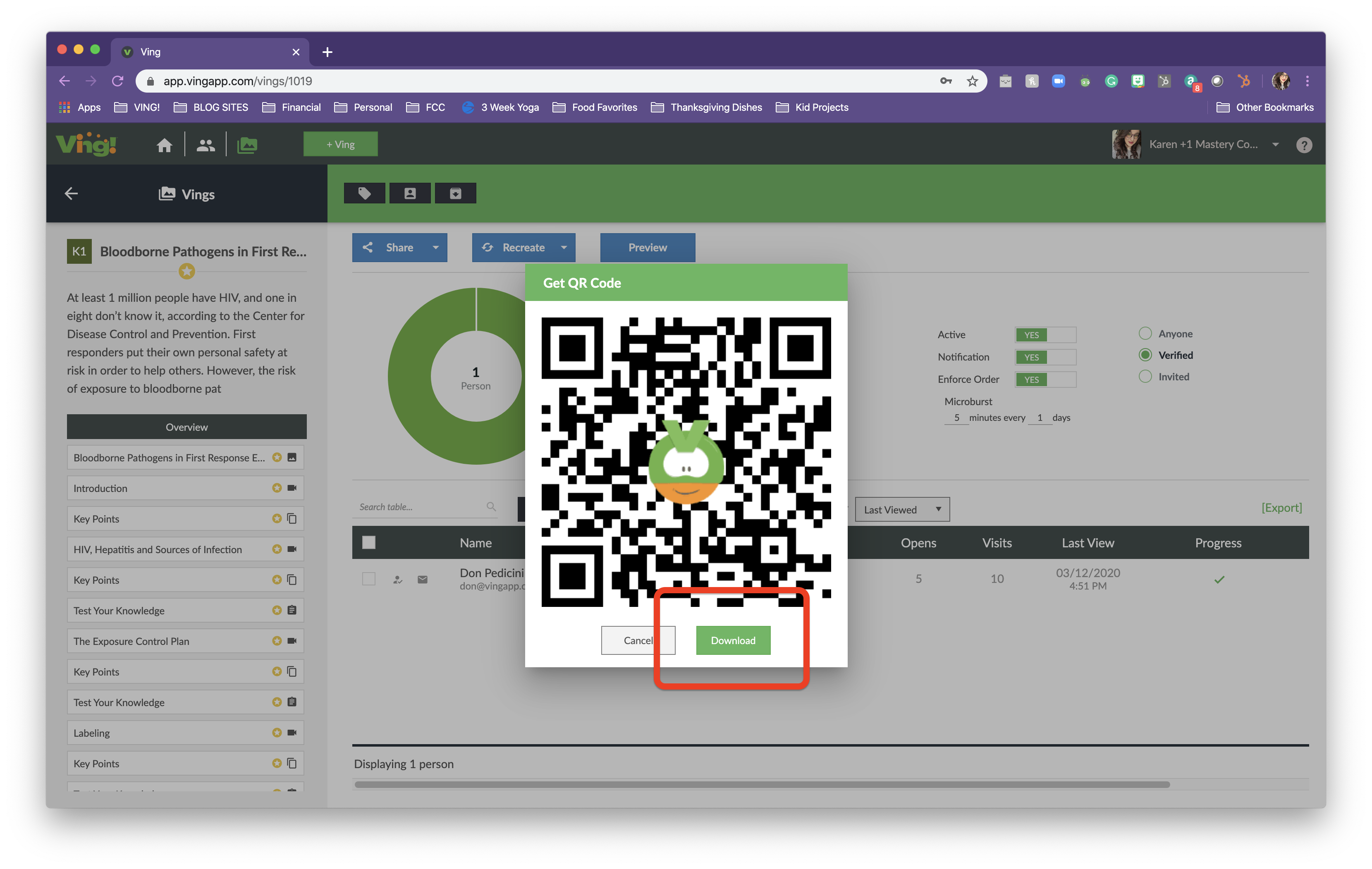Click the envelope icon in Don Pedicini's row
This screenshot has height=869, width=1372.
(422, 579)
